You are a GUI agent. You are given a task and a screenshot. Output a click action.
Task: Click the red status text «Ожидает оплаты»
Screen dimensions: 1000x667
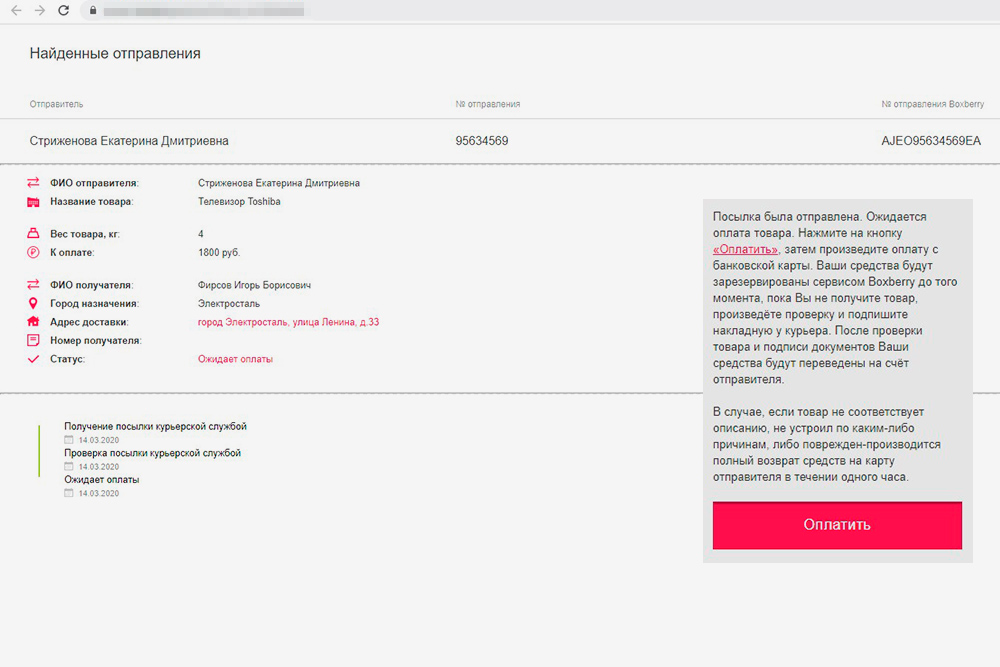pos(235,359)
